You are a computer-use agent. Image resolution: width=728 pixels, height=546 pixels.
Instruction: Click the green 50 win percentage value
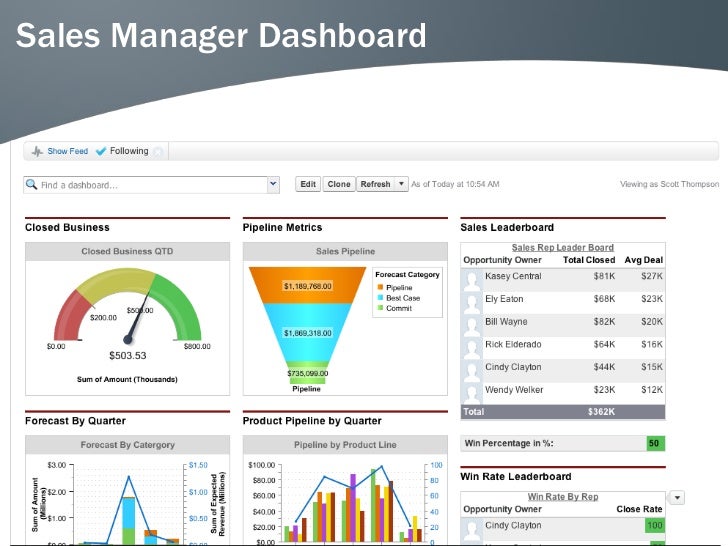pos(655,443)
